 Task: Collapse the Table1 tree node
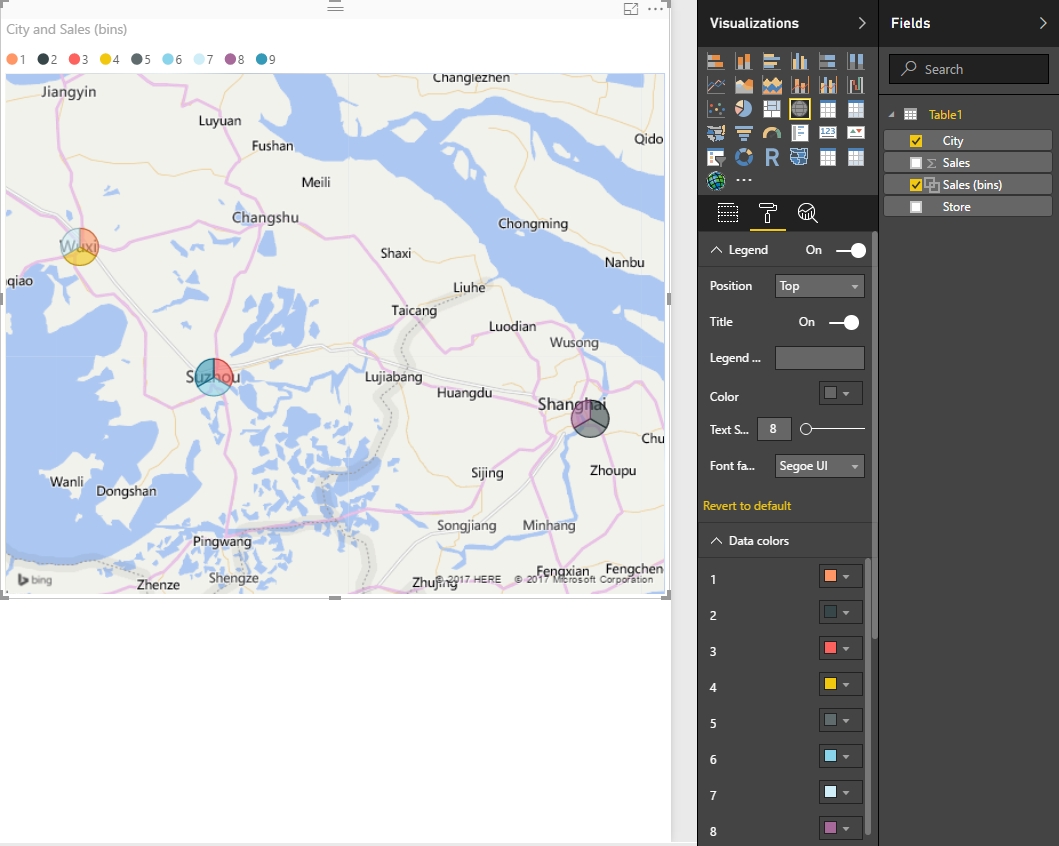point(892,115)
